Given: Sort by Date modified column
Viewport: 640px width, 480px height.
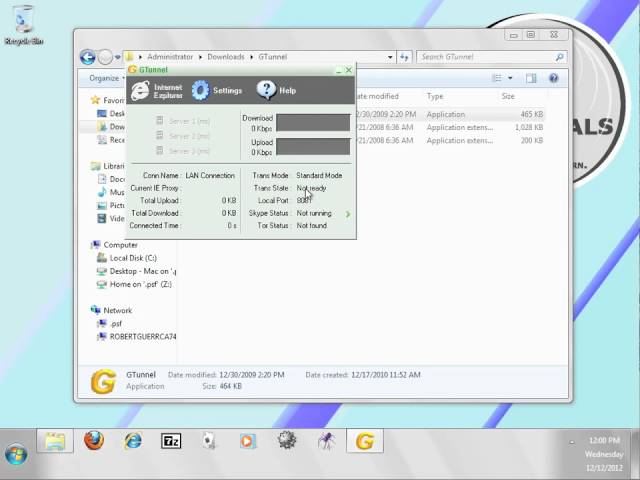Looking at the screenshot, I should (x=378, y=96).
